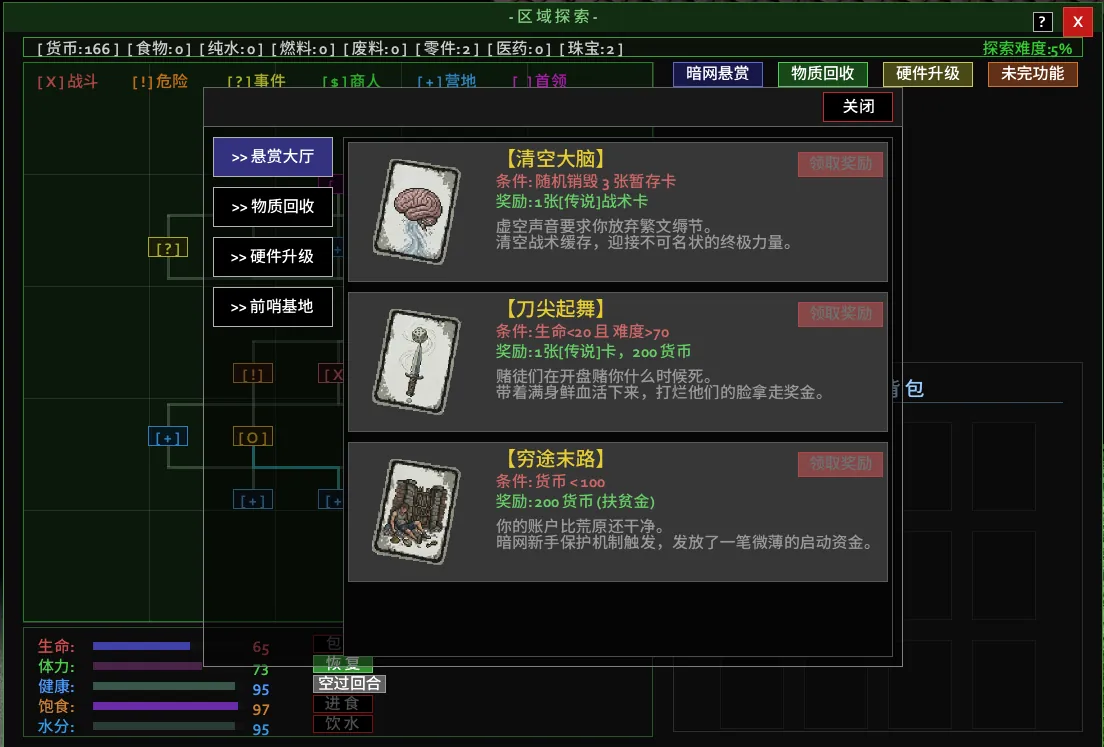1104x747 pixels.
Task: Go to the >> 硬件升级 sidebar tab
Action: point(273,257)
